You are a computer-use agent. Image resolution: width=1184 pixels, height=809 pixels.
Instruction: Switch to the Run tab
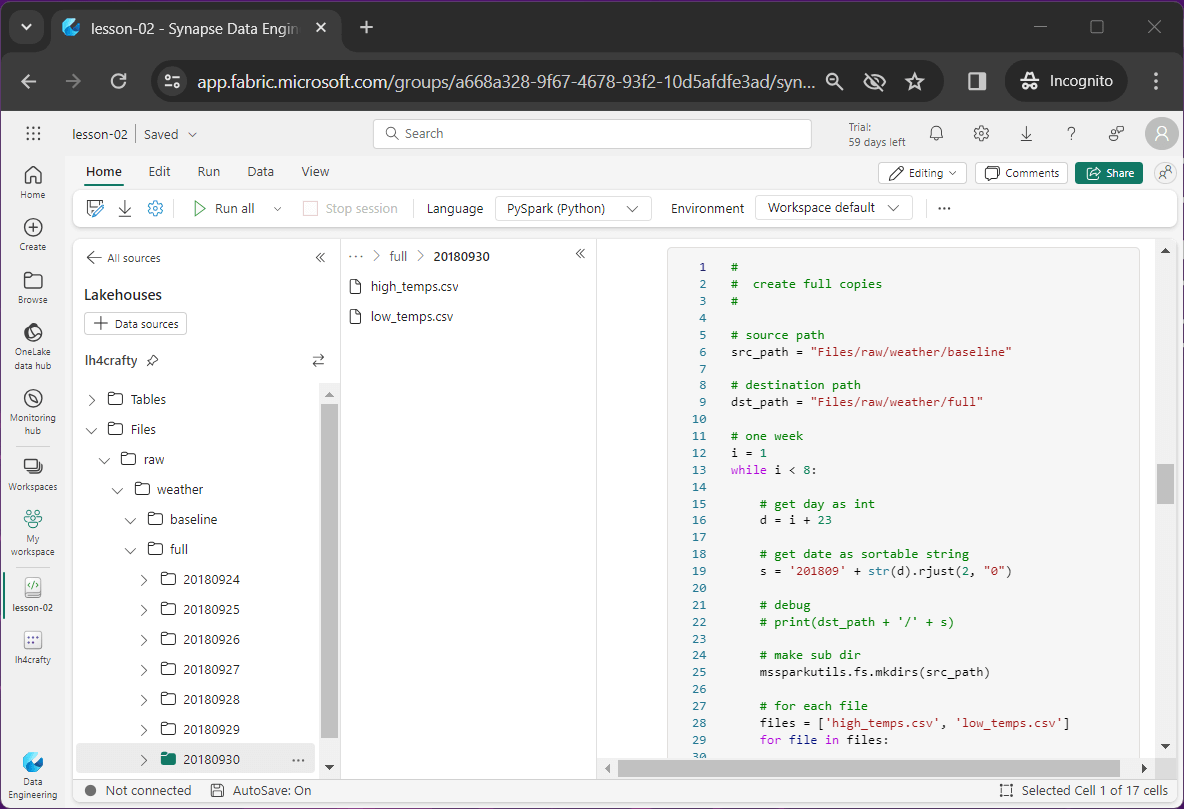pyautogui.click(x=208, y=172)
